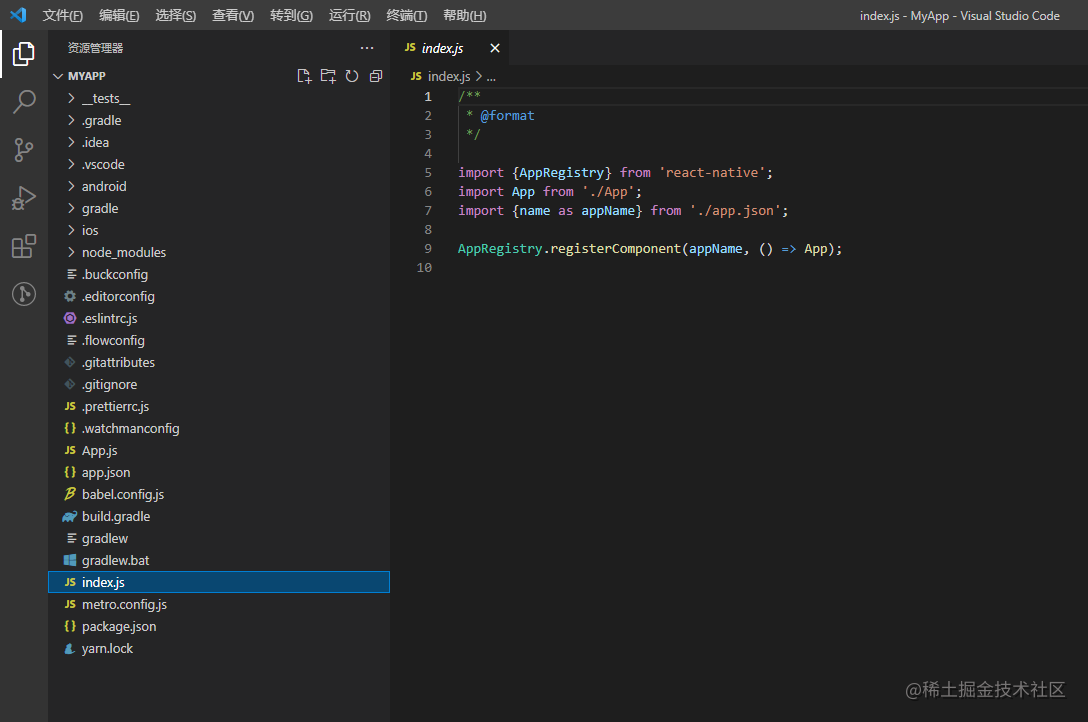Viewport: 1088px width, 722px height.
Task: Open the 文件(F) menu
Action: click(63, 15)
